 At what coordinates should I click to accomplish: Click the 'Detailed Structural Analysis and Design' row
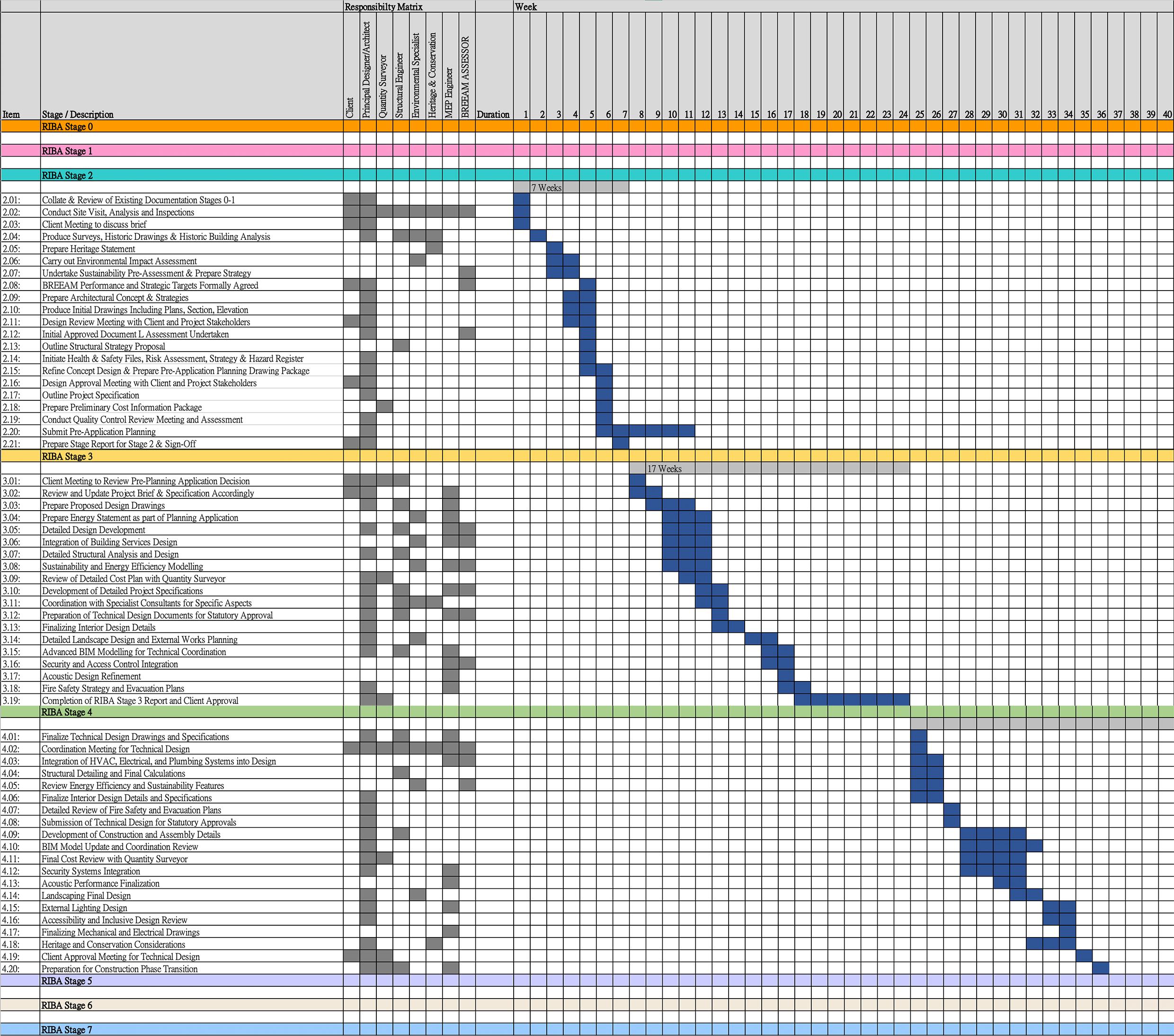pyautogui.click(x=110, y=554)
